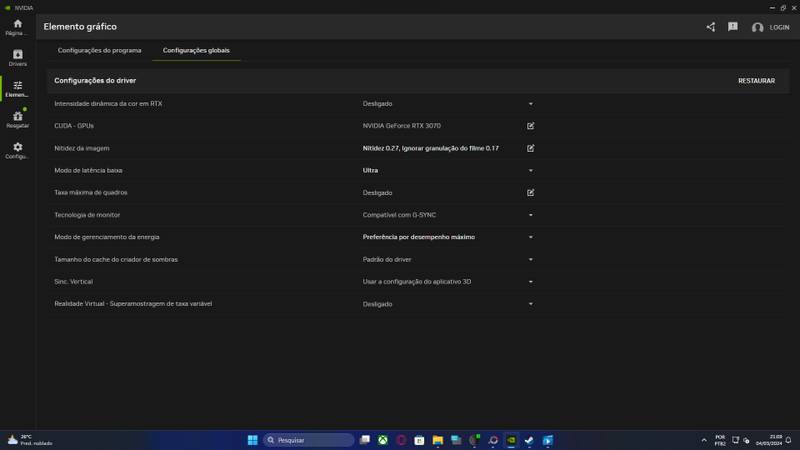Screen dimensions: 800x450
Task: Expand Modo de gerenciamento da energia dropdown
Action: coord(531,237)
